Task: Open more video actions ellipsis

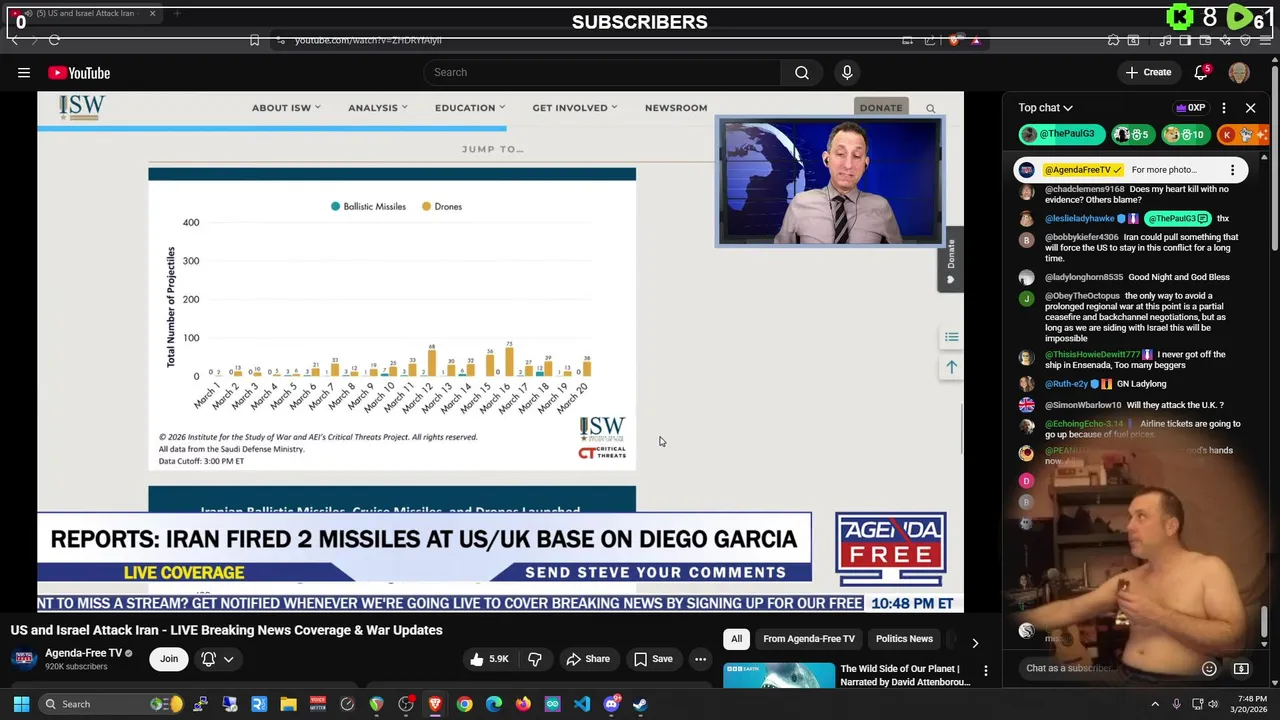Action: tap(700, 659)
